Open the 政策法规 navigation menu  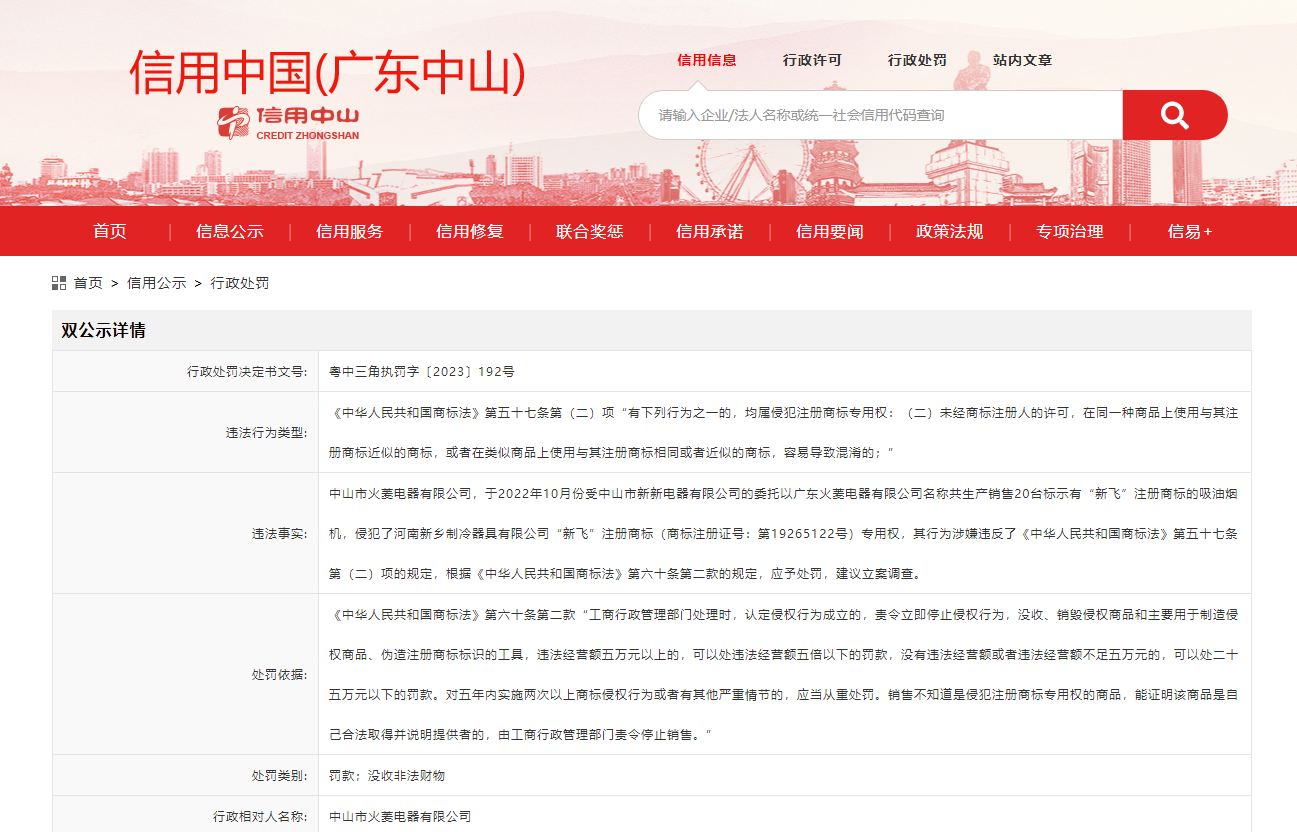tap(950, 231)
